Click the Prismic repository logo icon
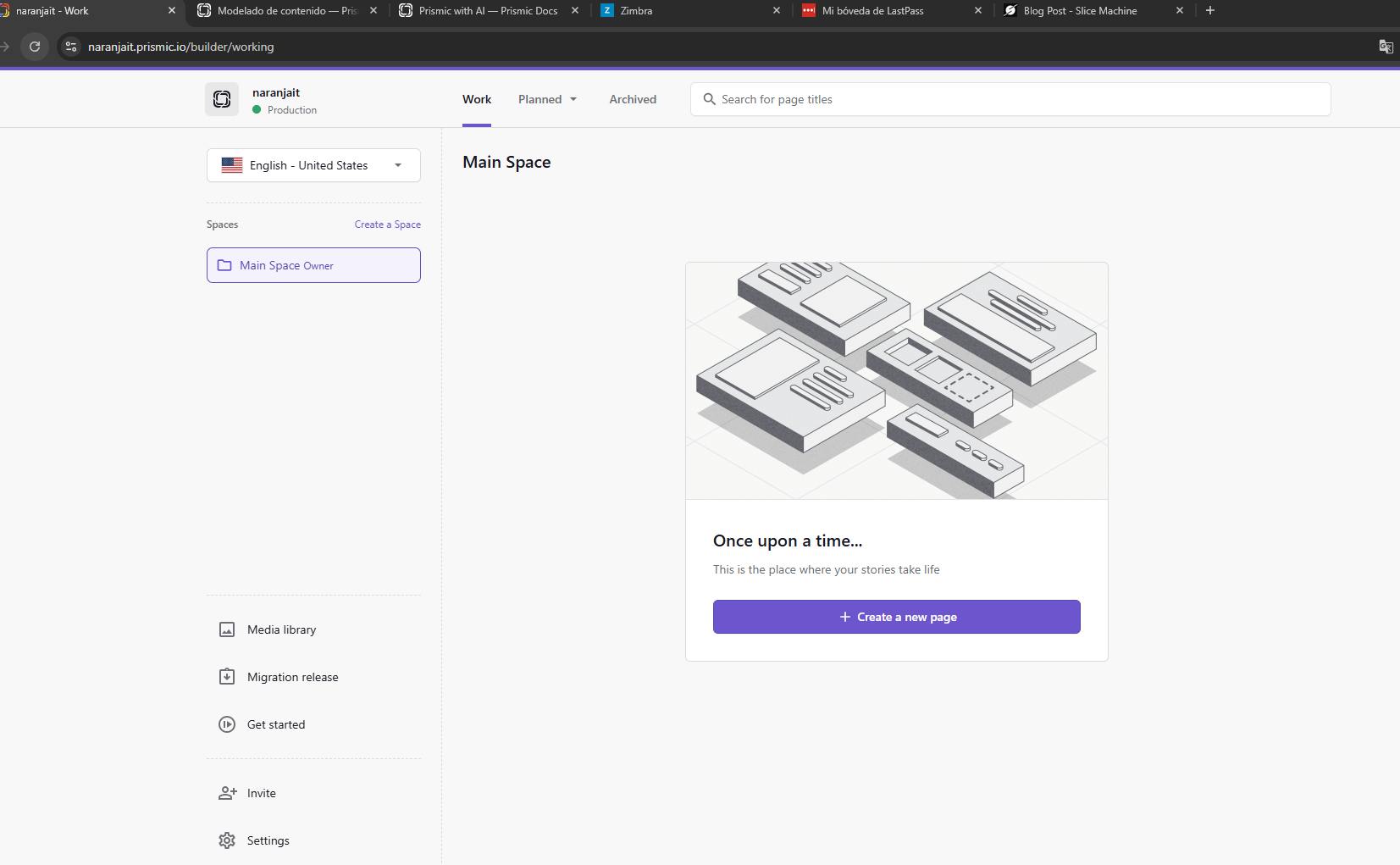1400x865 pixels. 222,99
